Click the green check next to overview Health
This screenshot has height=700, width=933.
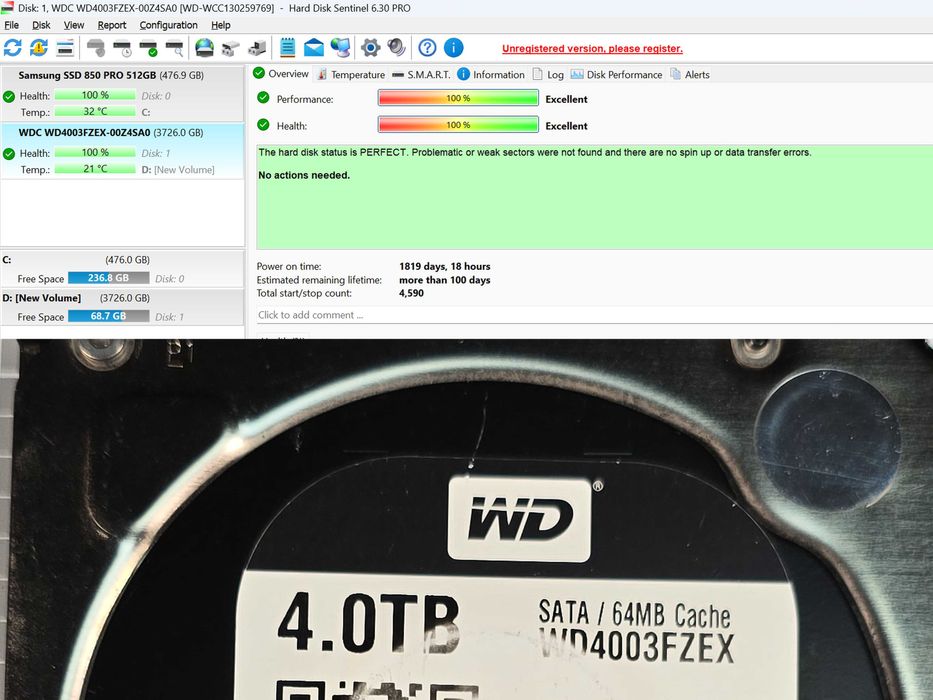tap(263, 124)
